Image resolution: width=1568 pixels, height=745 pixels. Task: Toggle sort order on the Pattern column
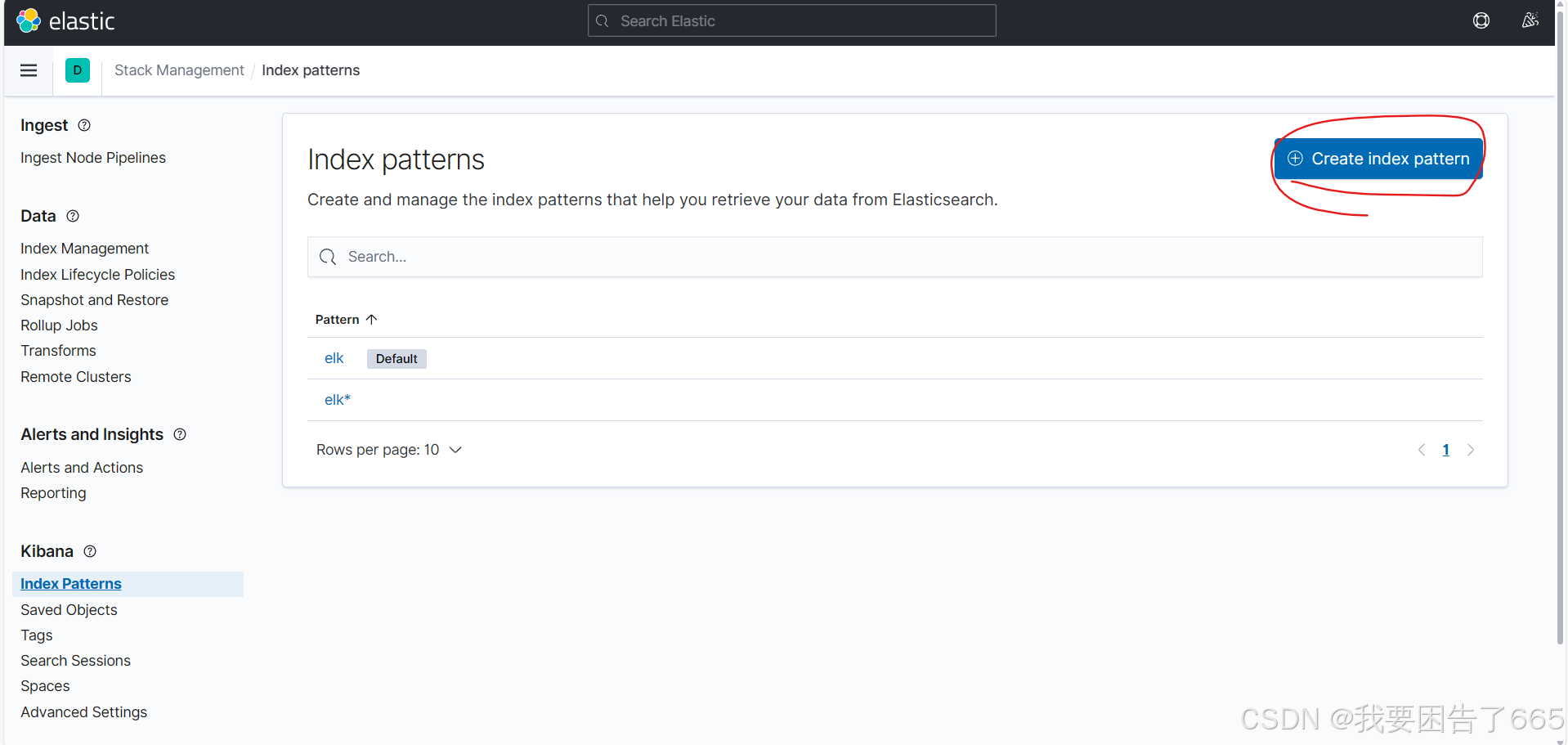345,319
